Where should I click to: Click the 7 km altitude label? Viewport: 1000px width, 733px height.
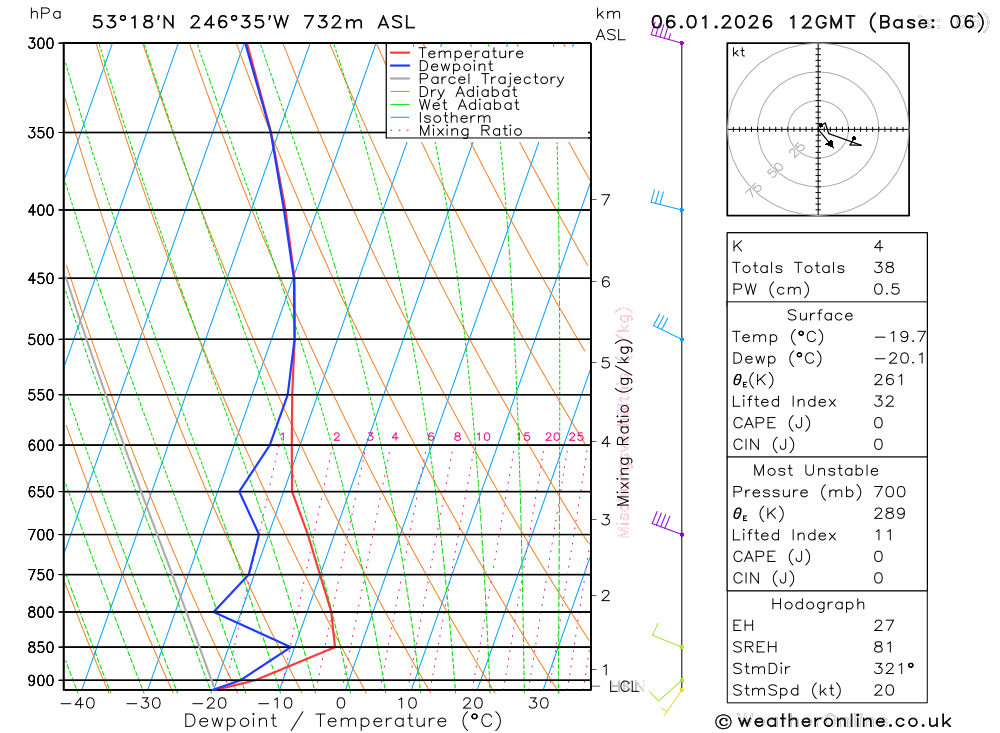606,200
